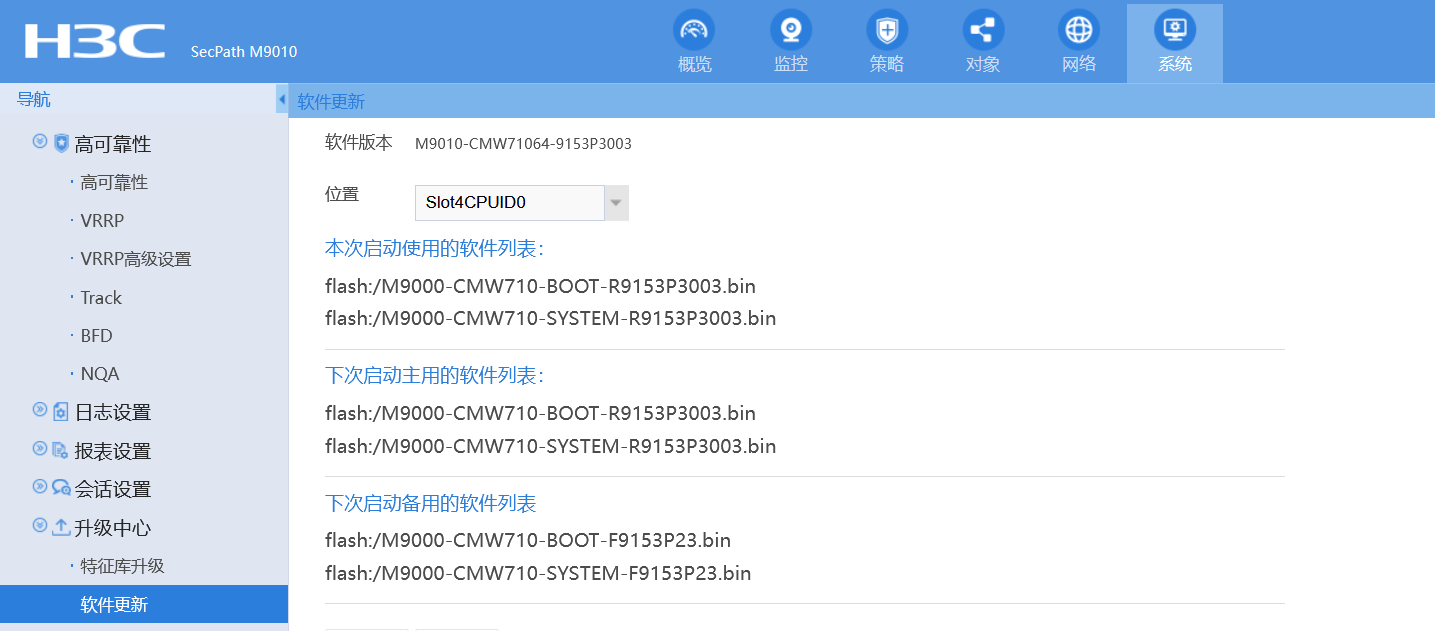Image resolution: width=1435 pixels, height=631 pixels.
Task: Switch to the 监控 tab label
Action: 790,64
